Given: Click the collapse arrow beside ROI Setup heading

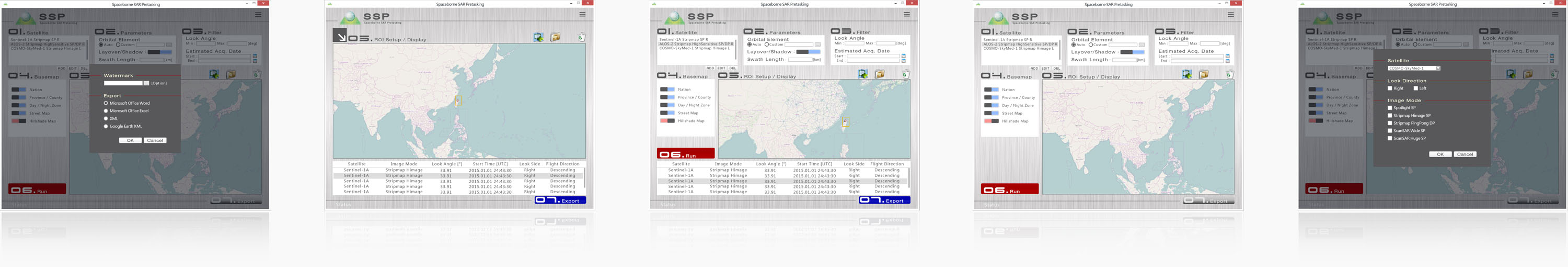Looking at the screenshot, I should point(340,36).
